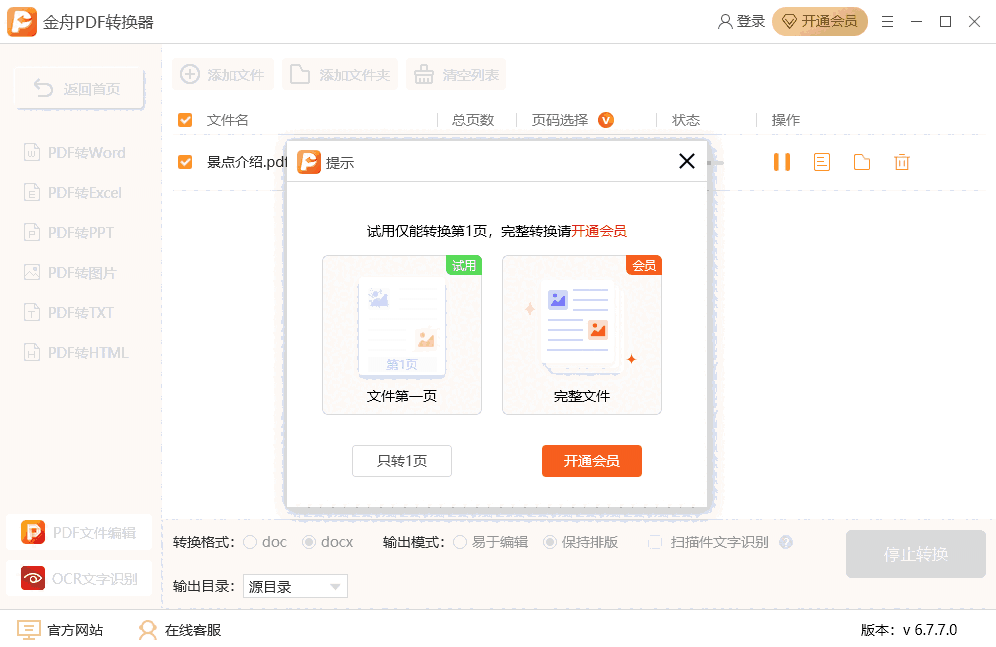This screenshot has height=647, width=996.
Task: Enable 扫描件文字识别 checkbox
Action: pos(655,542)
